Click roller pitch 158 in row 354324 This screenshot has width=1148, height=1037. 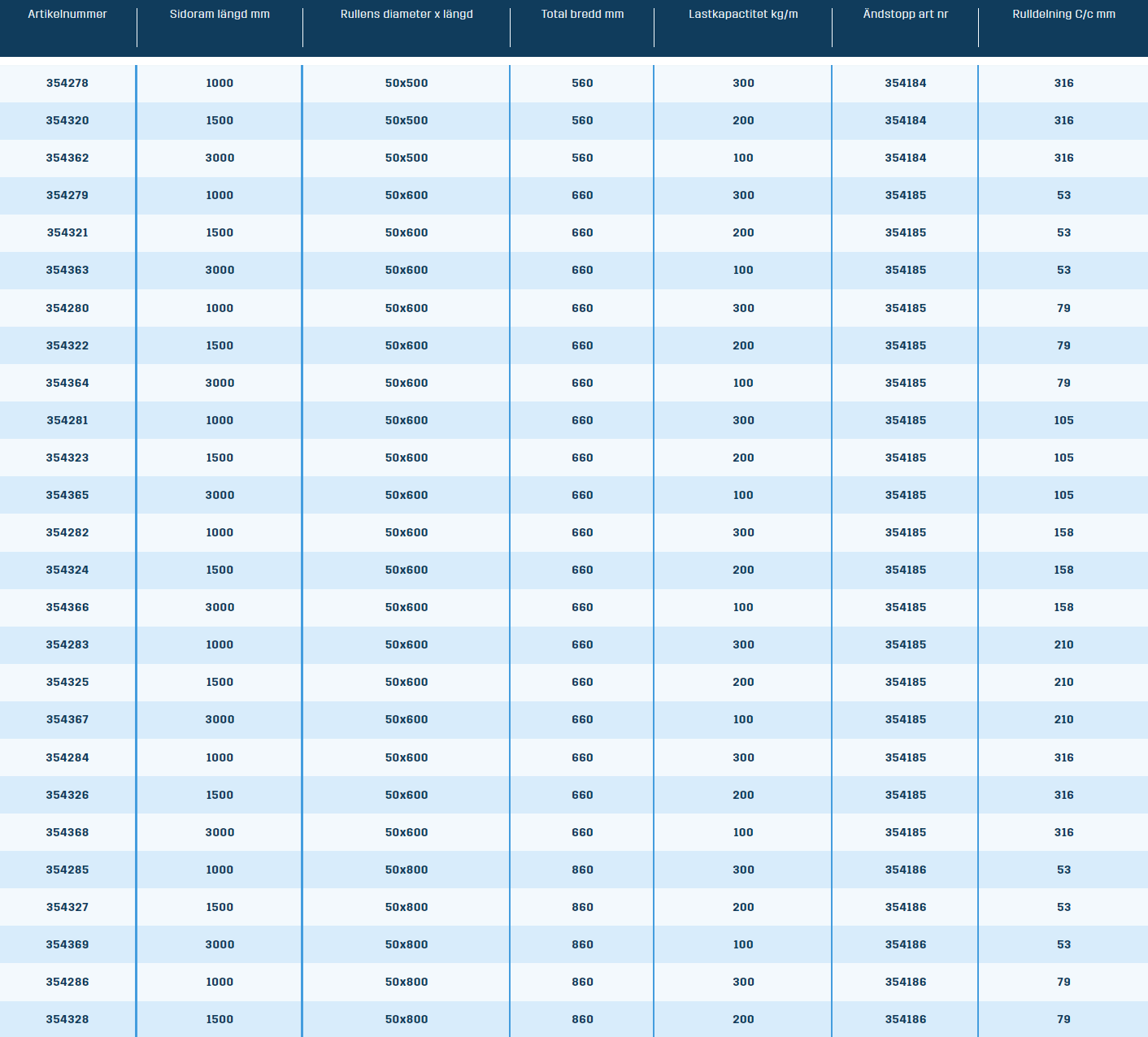pyautogui.click(x=1063, y=570)
